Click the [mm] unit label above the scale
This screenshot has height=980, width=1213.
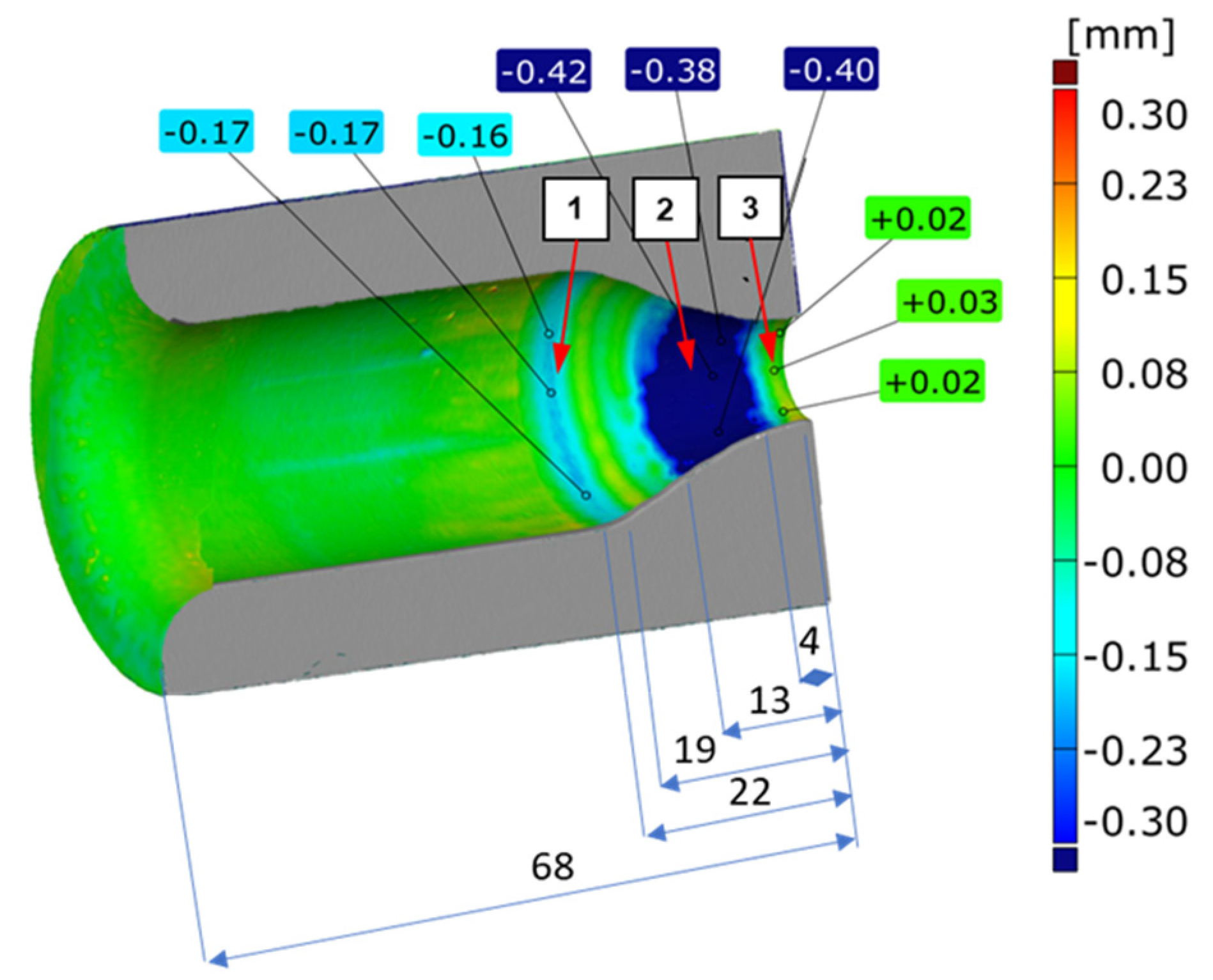1120,36
